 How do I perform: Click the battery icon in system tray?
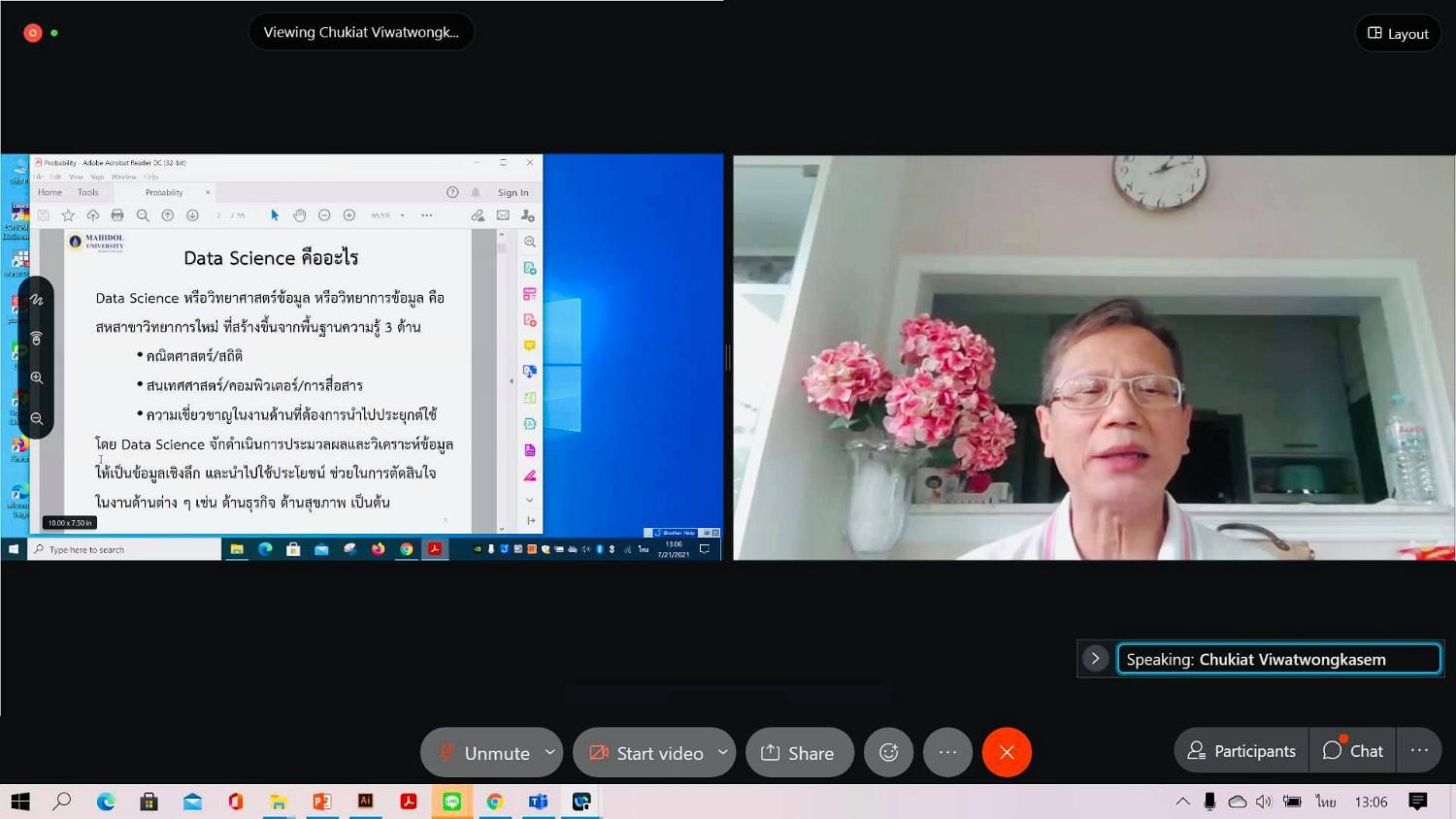click(x=1292, y=802)
